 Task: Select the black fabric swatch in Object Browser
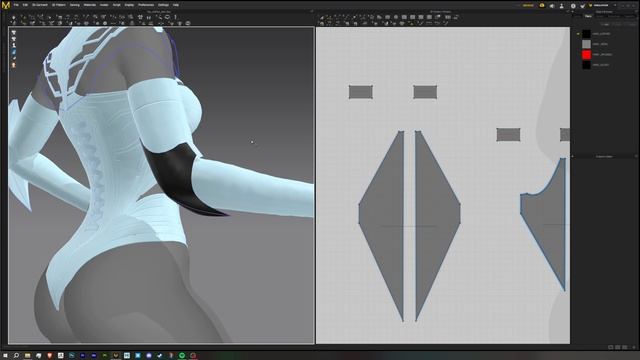coord(586,33)
